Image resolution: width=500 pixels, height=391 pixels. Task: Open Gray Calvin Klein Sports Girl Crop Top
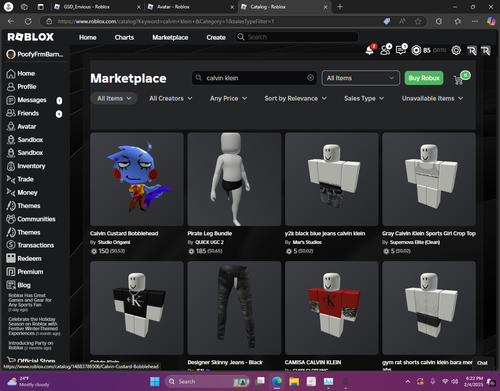pyautogui.click(x=429, y=233)
